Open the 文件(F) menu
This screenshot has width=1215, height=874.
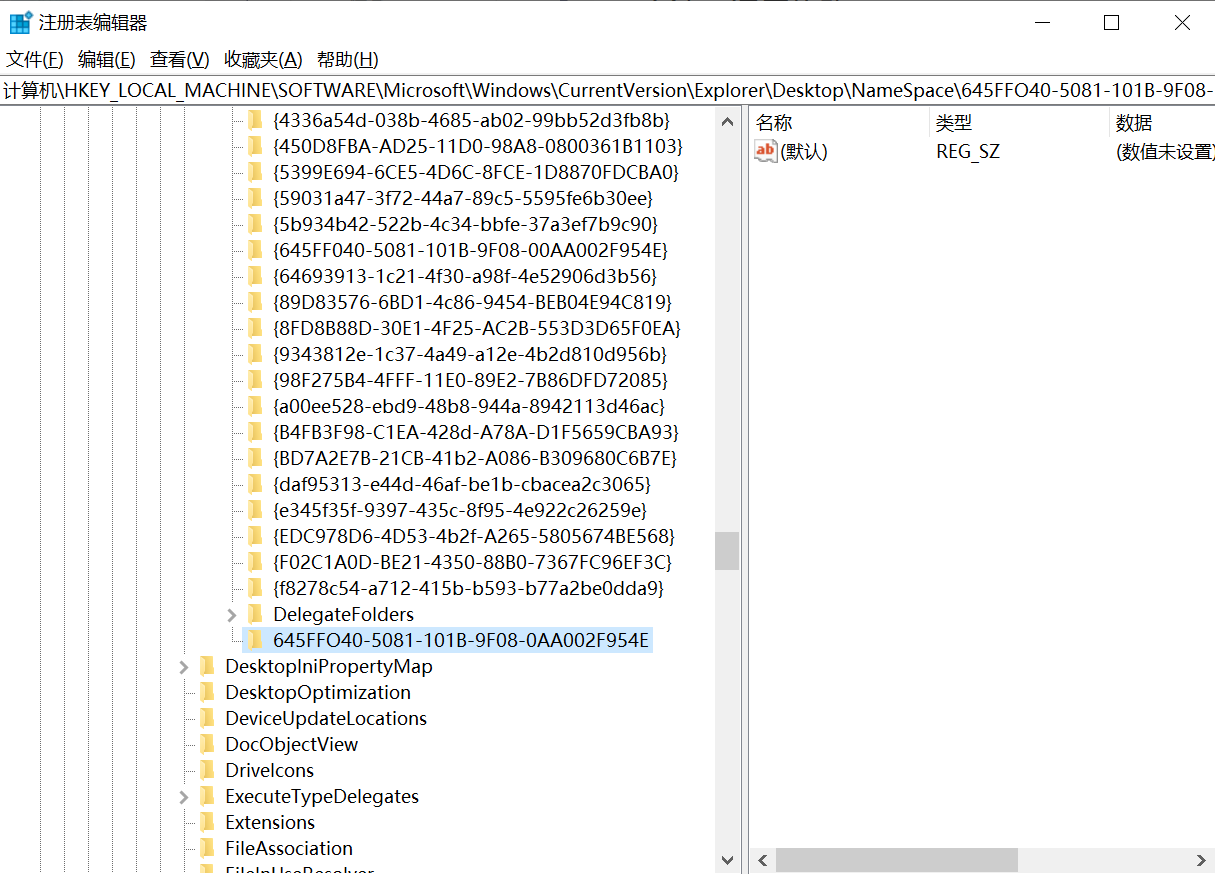pyautogui.click(x=35, y=59)
